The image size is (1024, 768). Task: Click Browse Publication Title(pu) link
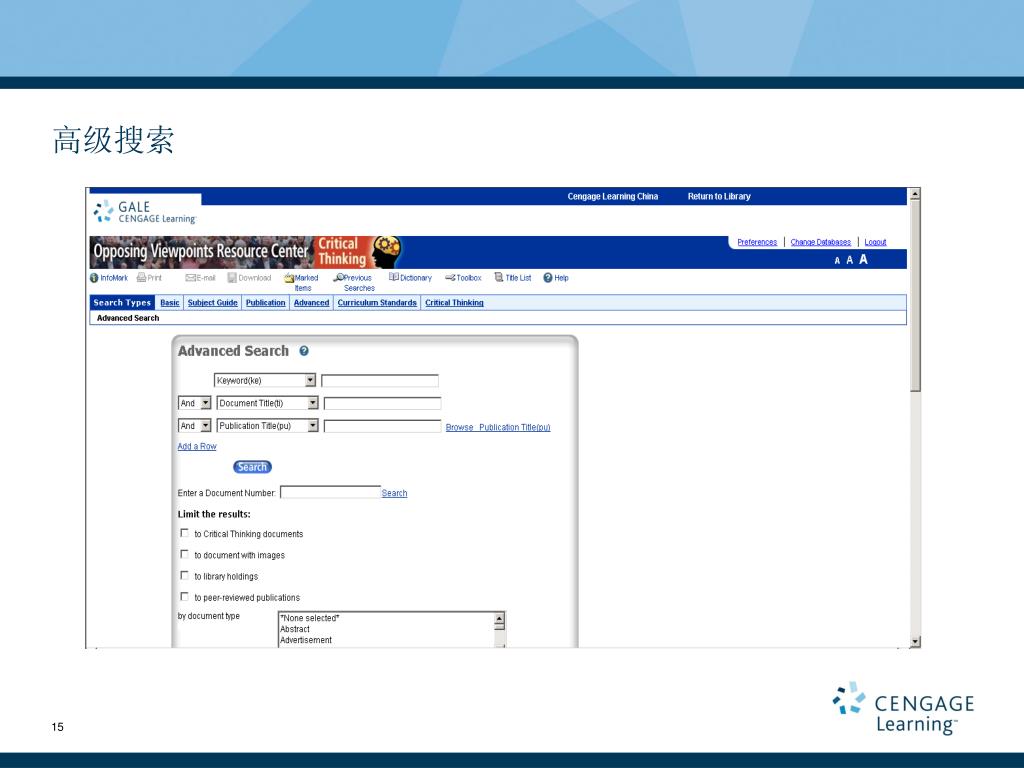pyautogui.click(x=498, y=427)
